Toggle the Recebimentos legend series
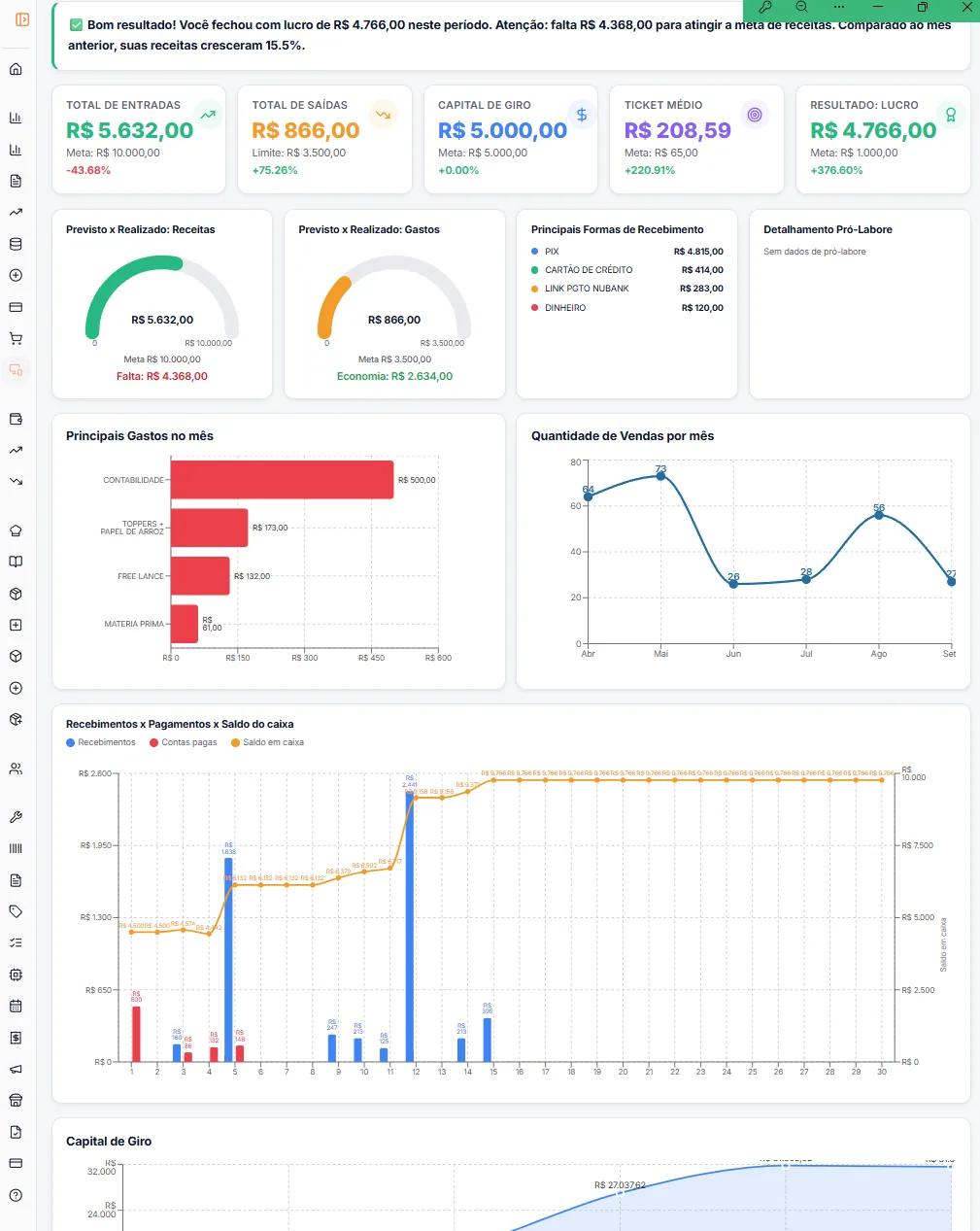This screenshot has width=980, height=1231. 101,742
